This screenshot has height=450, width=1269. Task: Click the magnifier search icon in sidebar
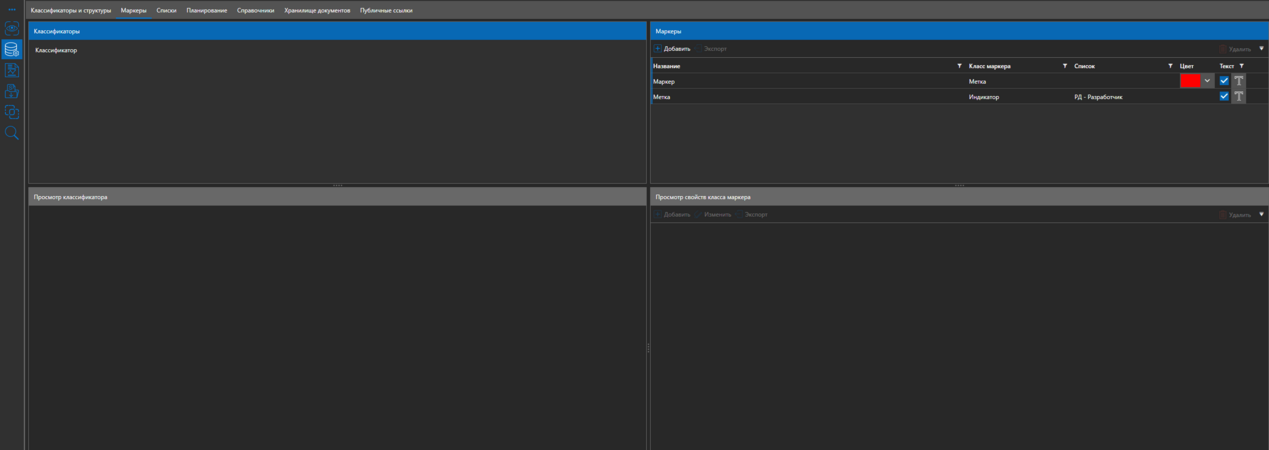pyautogui.click(x=12, y=133)
